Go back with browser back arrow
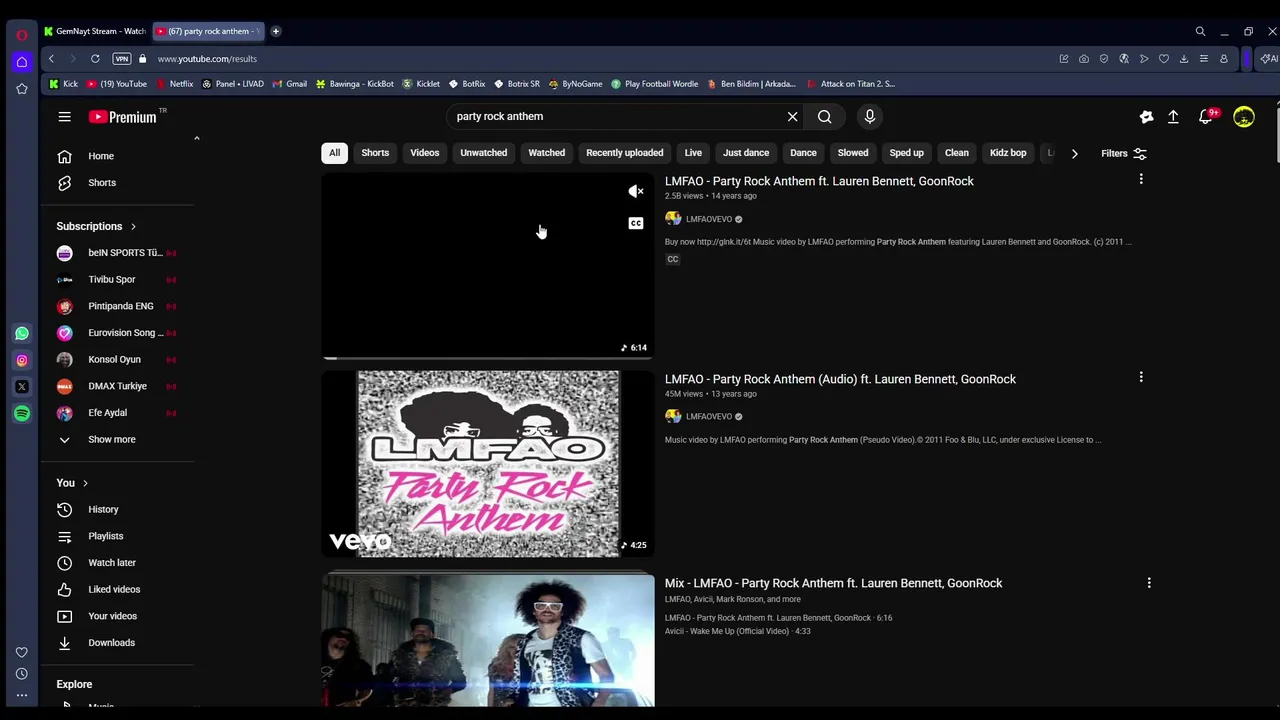The image size is (1280, 720). [51, 59]
